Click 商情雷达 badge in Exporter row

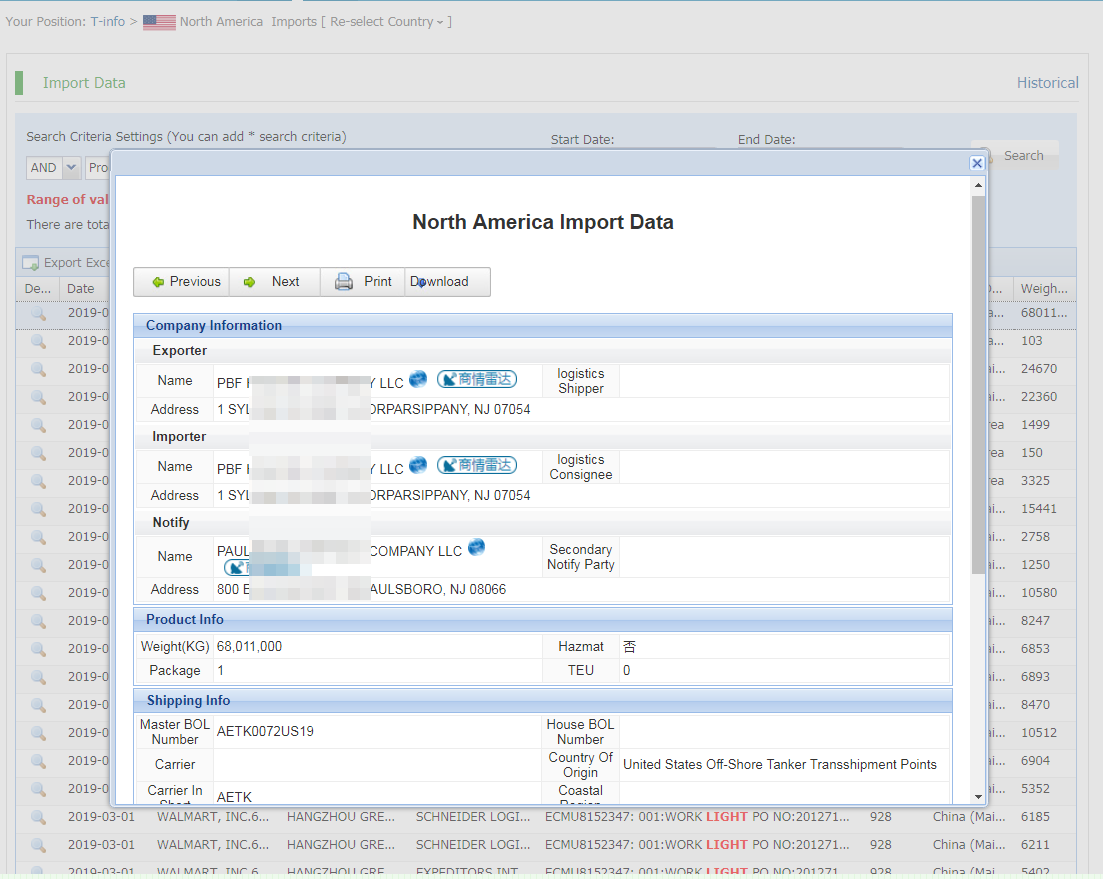click(477, 380)
